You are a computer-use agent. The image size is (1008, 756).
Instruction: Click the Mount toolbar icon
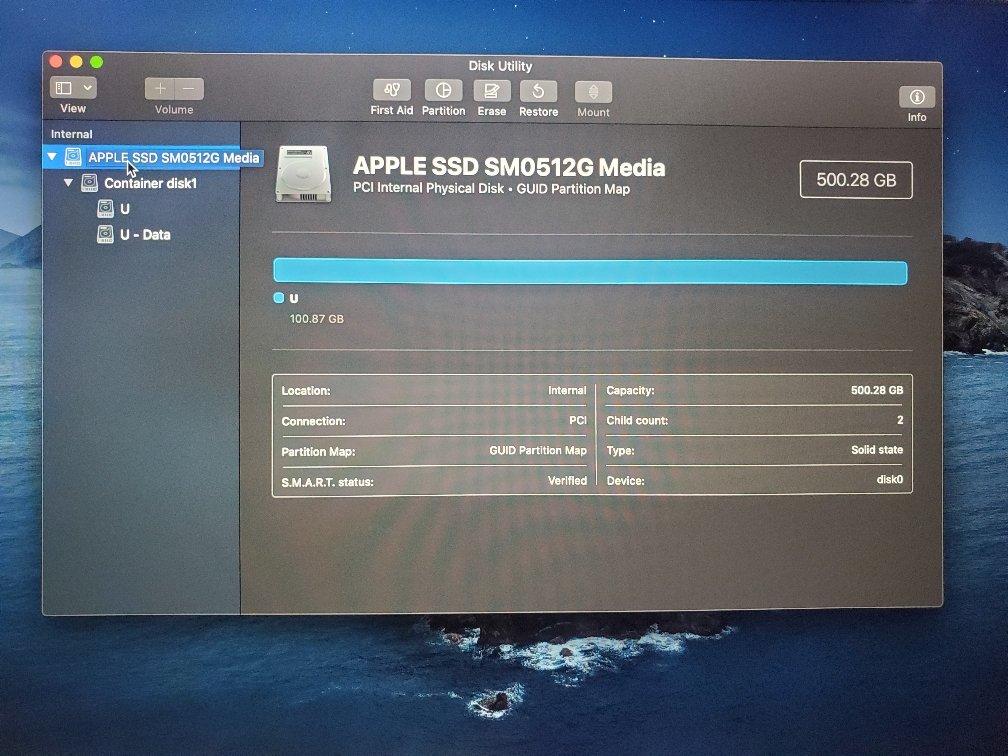point(593,92)
